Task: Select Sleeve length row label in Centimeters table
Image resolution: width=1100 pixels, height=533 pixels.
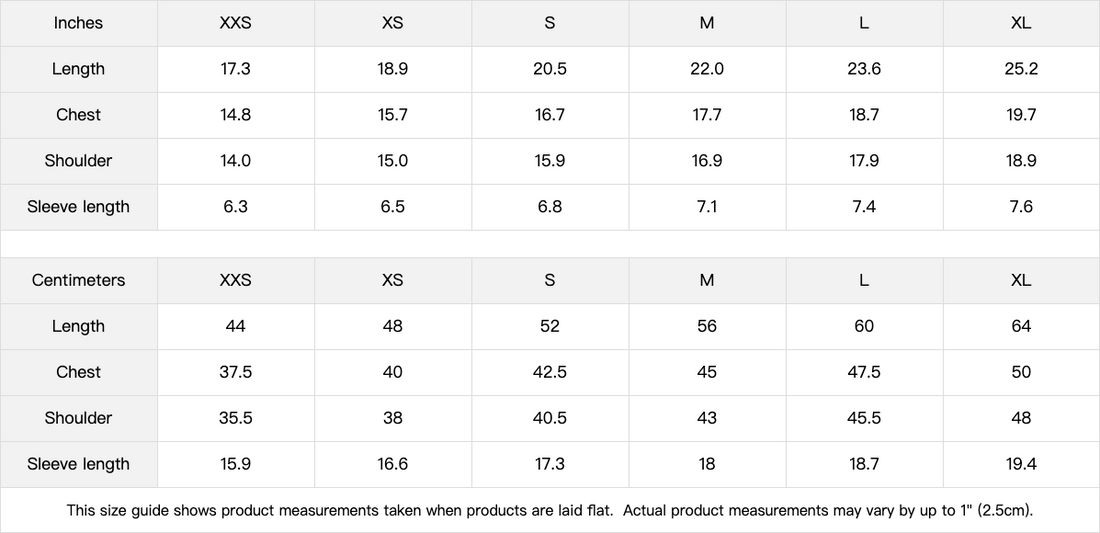Action: [x=78, y=464]
